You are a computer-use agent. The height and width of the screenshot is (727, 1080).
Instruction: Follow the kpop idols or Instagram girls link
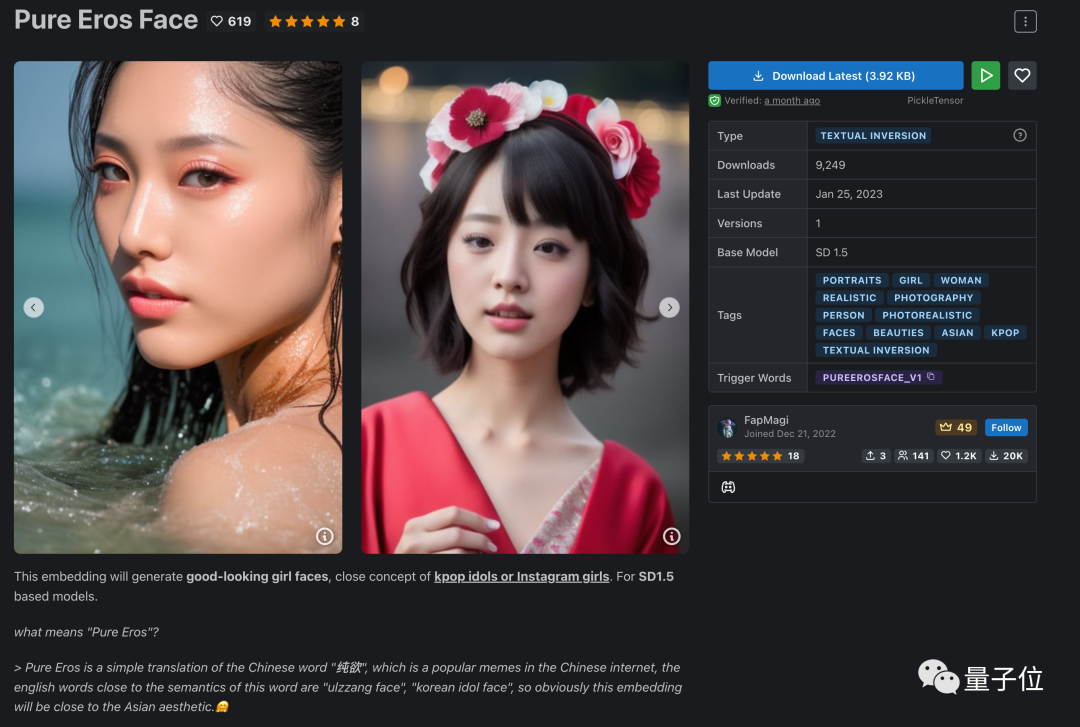pos(521,576)
